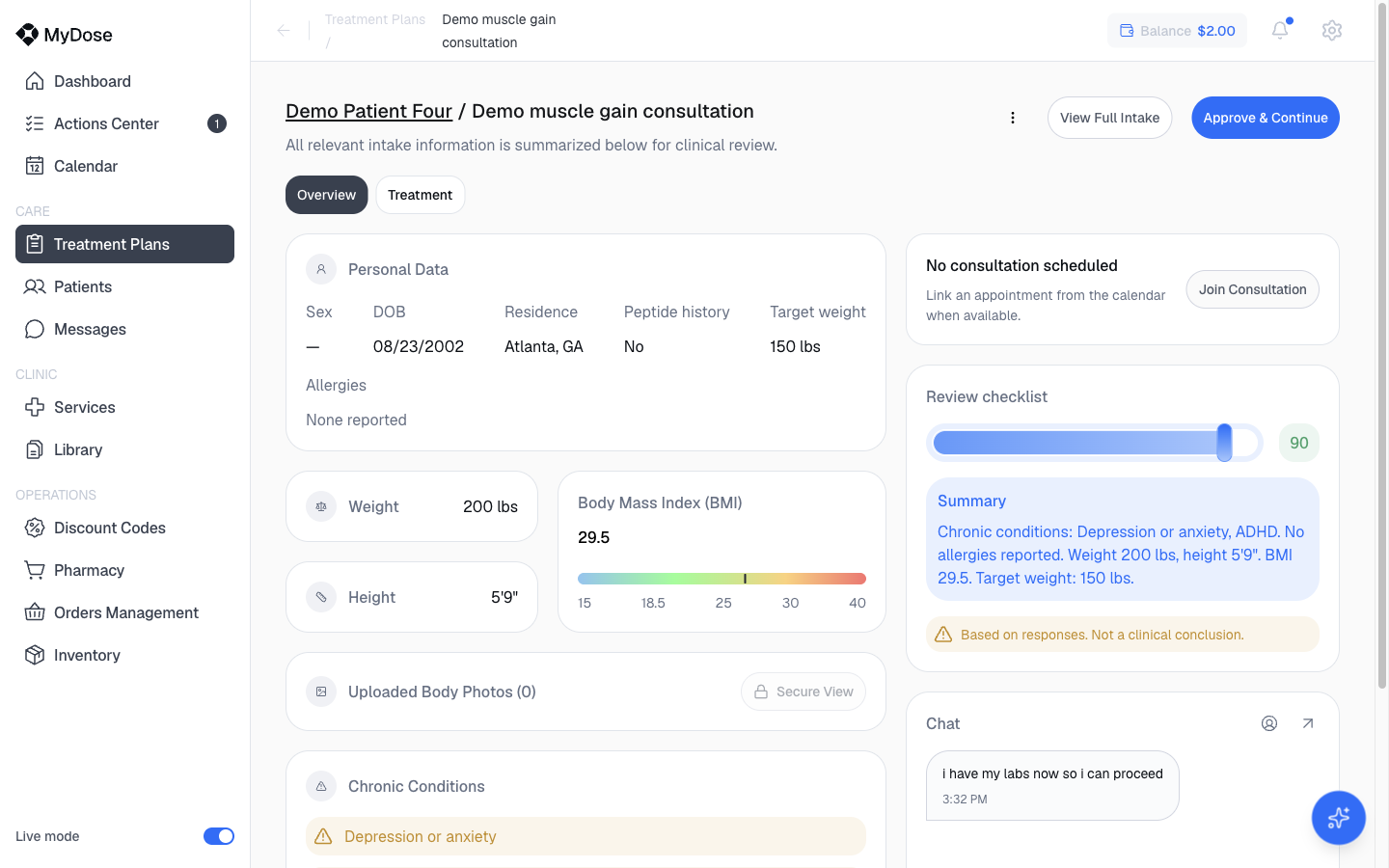Click the Inventory box icon
Image resolution: width=1389 pixels, height=868 pixels.
pyautogui.click(x=35, y=655)
